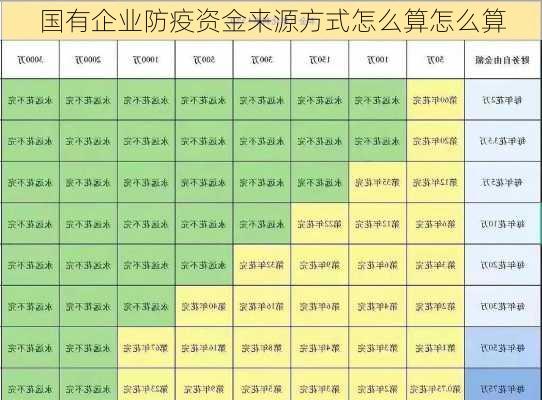Viewport: 542px width, 400px height.
Task: Select 永远花不完 in 每年花2万 row, 3000万 column
Action: click(x=30, y=100)
